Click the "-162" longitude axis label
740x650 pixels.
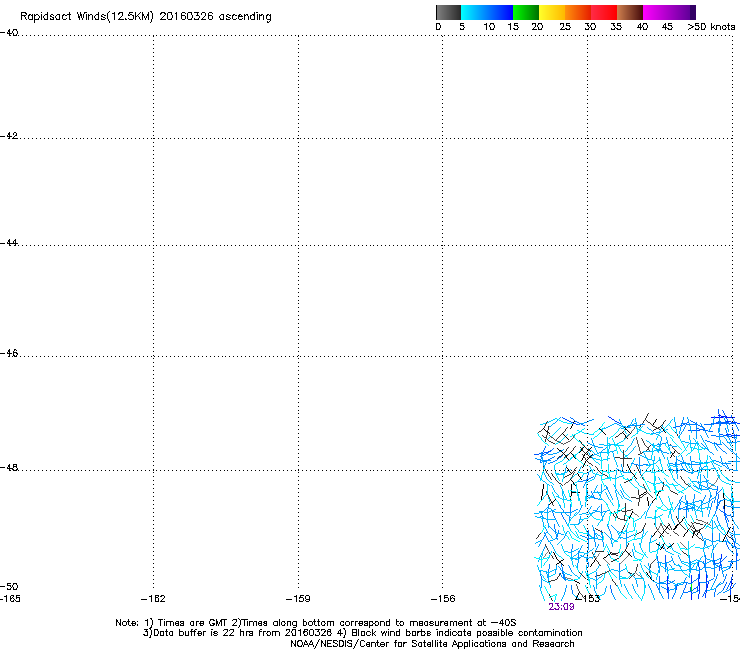(x=153, y=599)
